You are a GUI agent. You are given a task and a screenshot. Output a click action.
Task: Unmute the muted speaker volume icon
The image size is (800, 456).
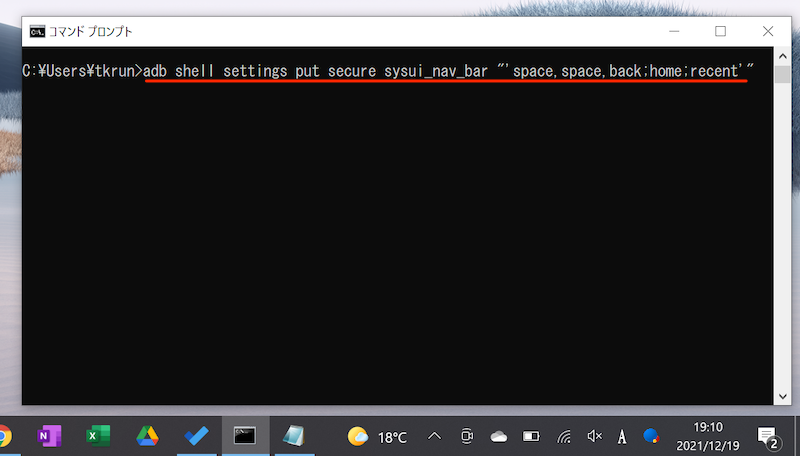595,436
